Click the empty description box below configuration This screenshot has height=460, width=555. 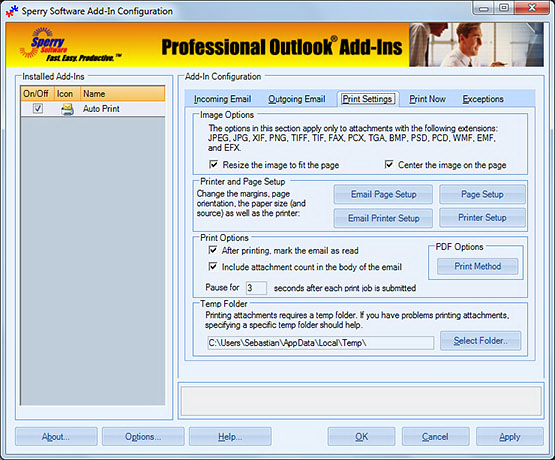coord(361,401)
